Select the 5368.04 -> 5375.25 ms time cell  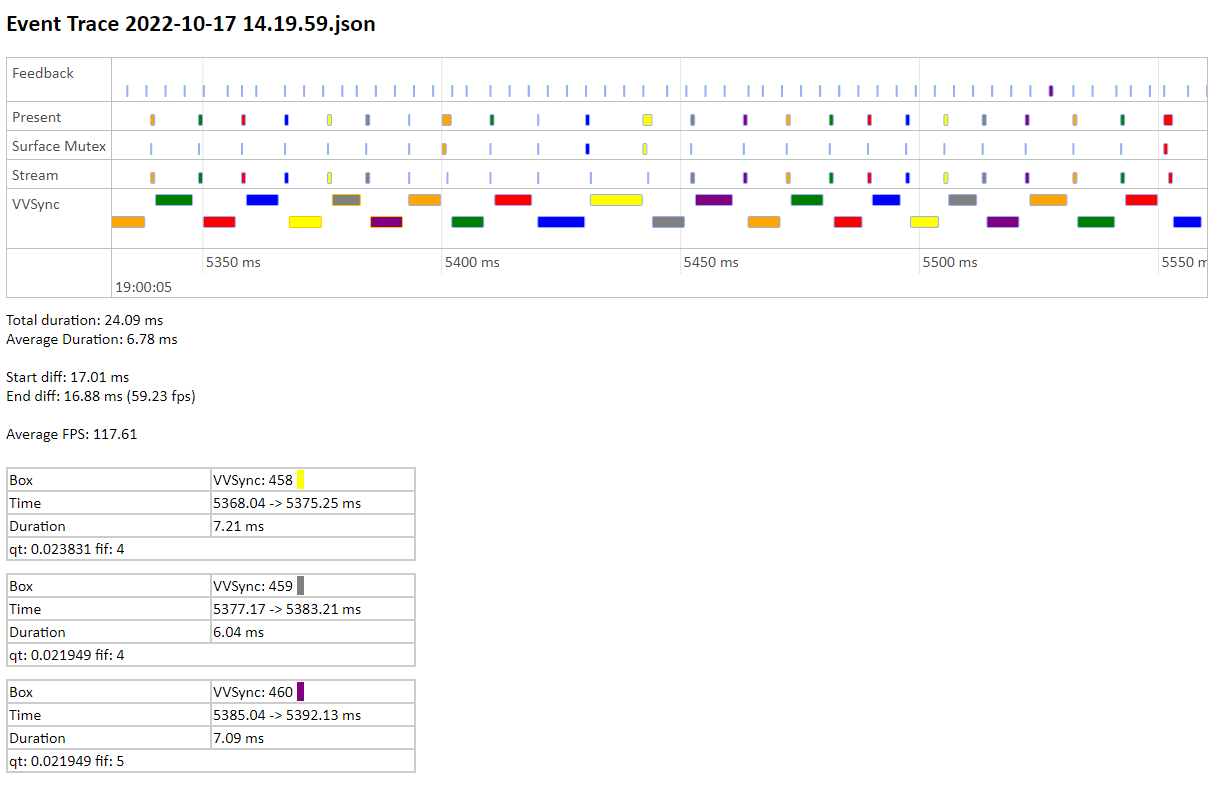(287, 503)
